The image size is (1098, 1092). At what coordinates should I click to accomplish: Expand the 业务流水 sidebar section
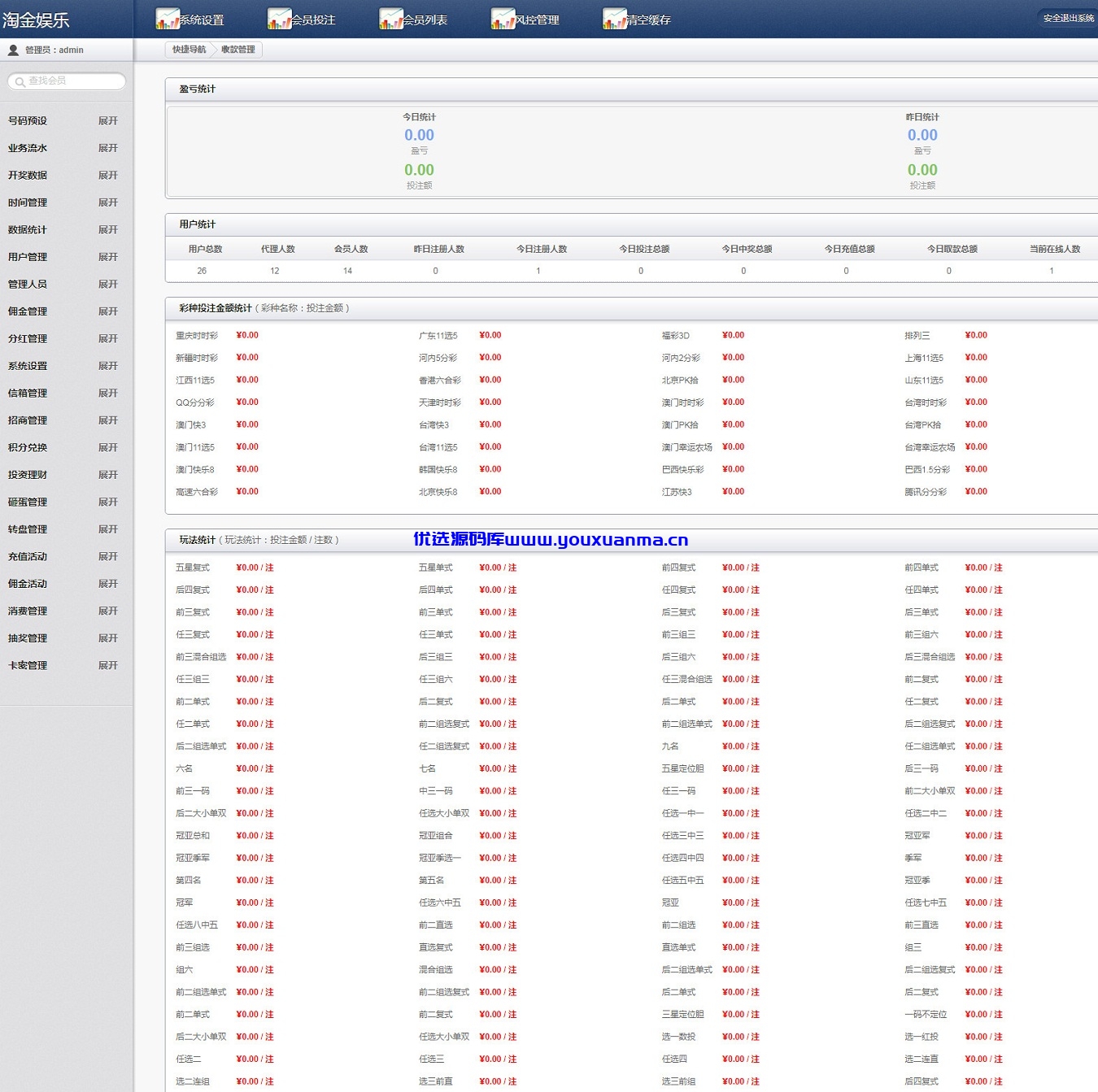[108, 148]
